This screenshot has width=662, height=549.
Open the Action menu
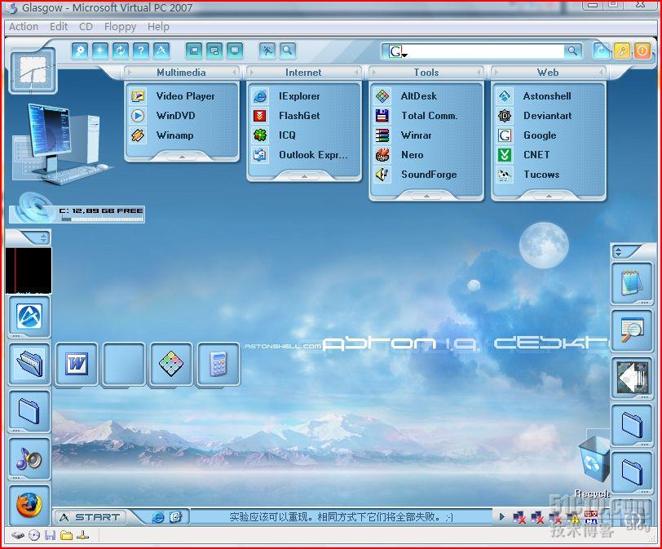24,27
